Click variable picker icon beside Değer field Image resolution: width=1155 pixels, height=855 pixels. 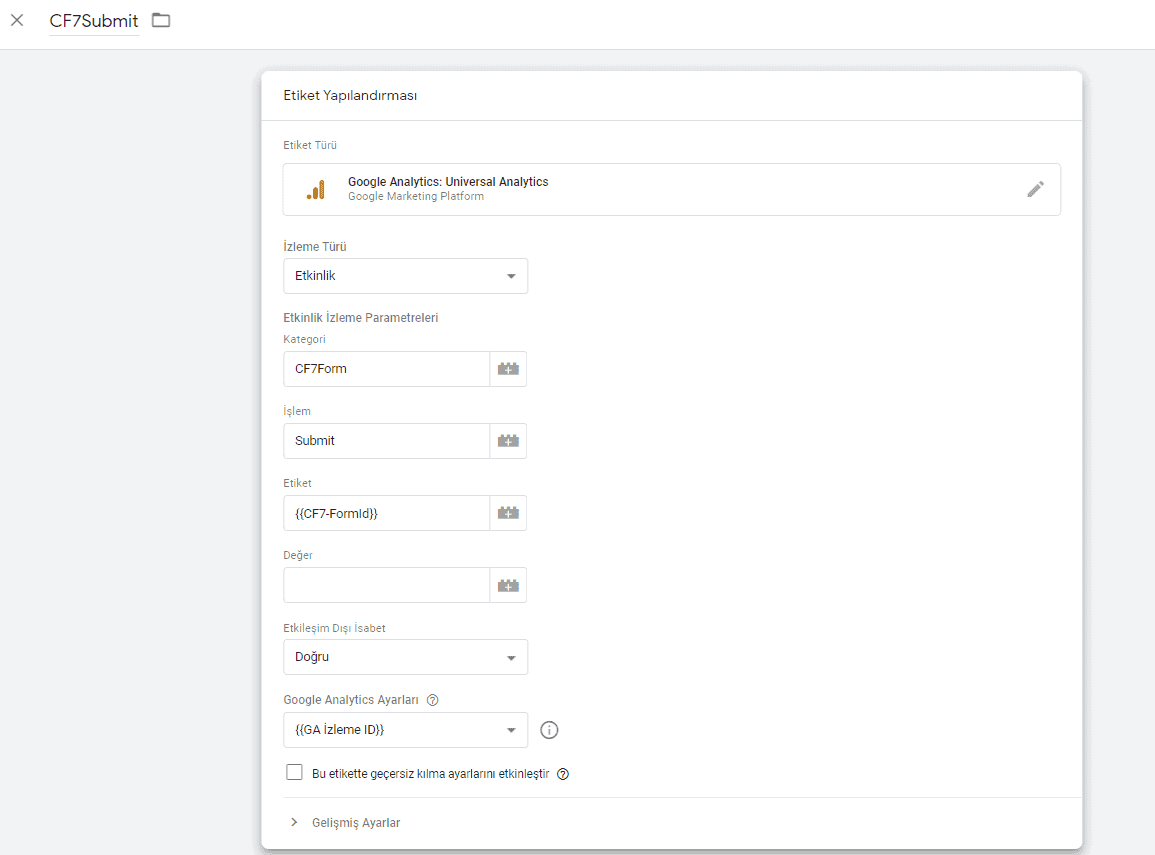point(508,585)
